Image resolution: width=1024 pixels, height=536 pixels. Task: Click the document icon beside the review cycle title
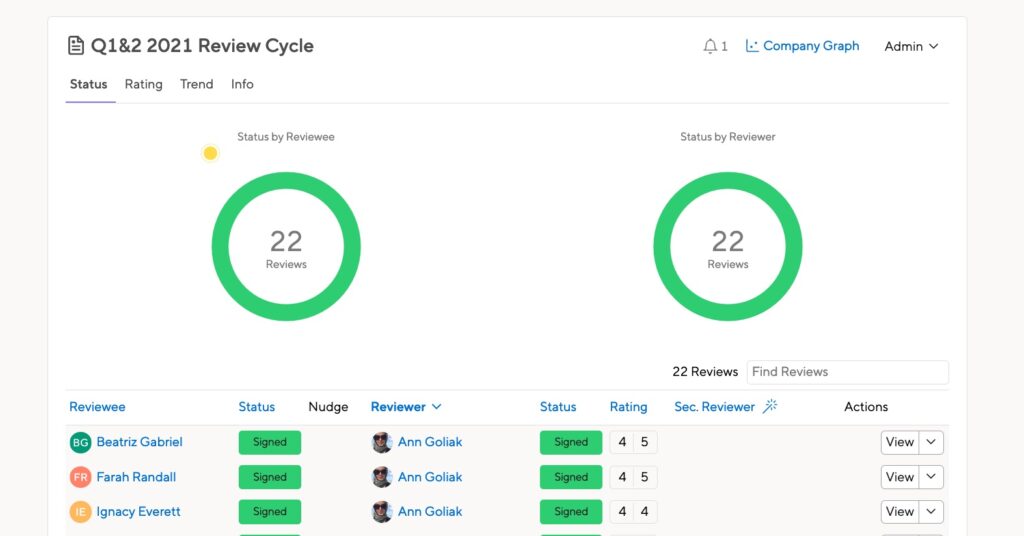click(x=76, y=46)
